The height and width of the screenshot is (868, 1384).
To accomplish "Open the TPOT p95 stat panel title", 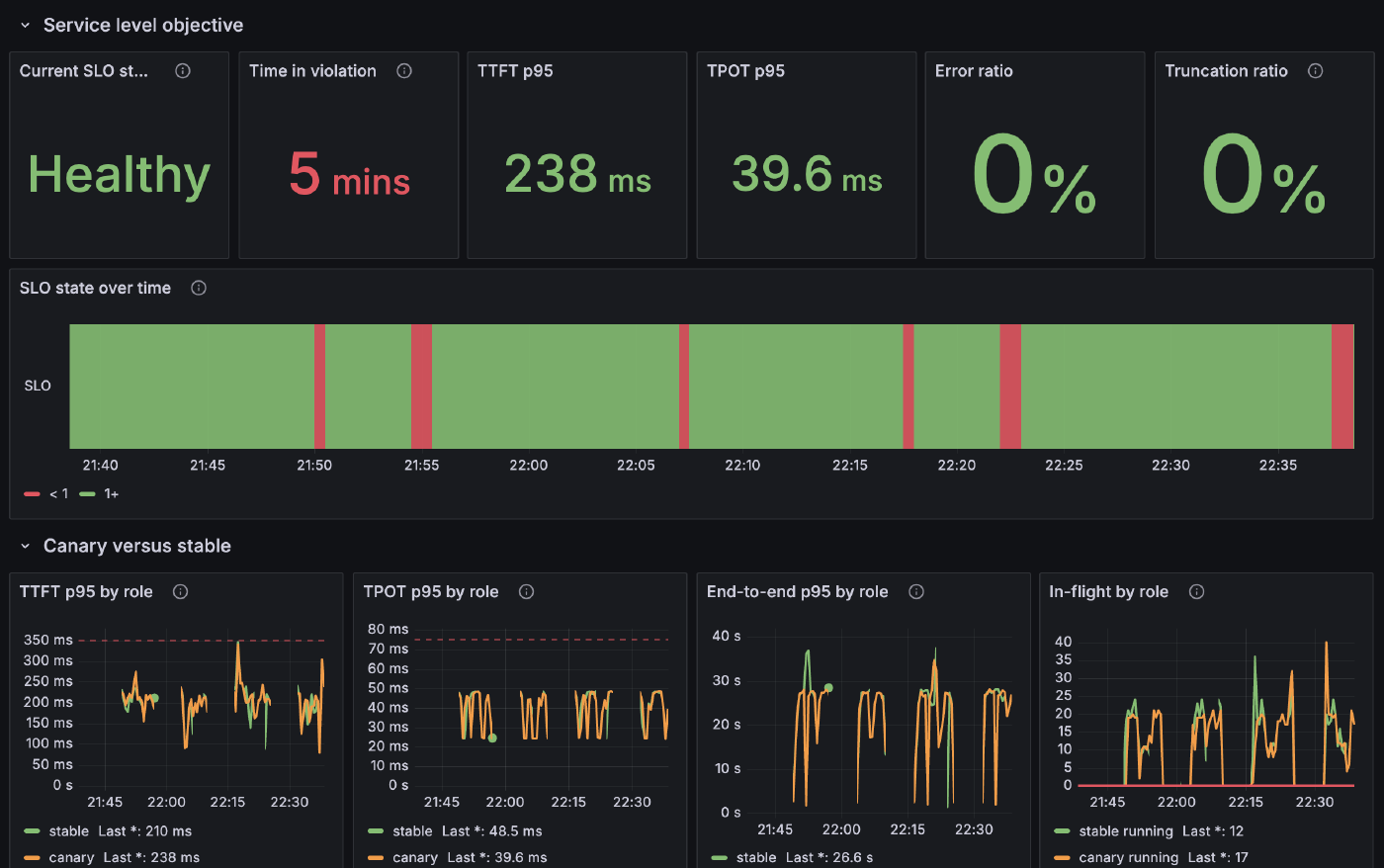I will tap(745, 71).
